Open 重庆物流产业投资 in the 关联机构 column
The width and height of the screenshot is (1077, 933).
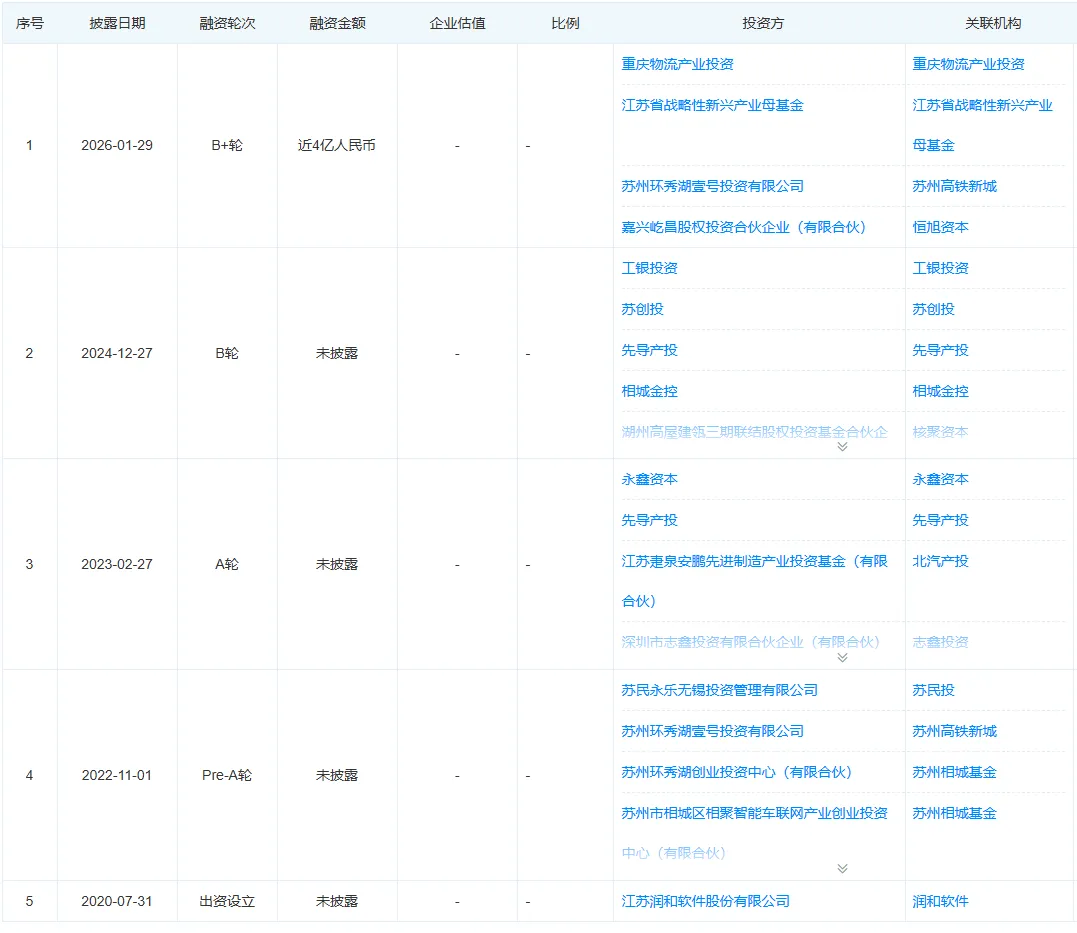(968, 64)
